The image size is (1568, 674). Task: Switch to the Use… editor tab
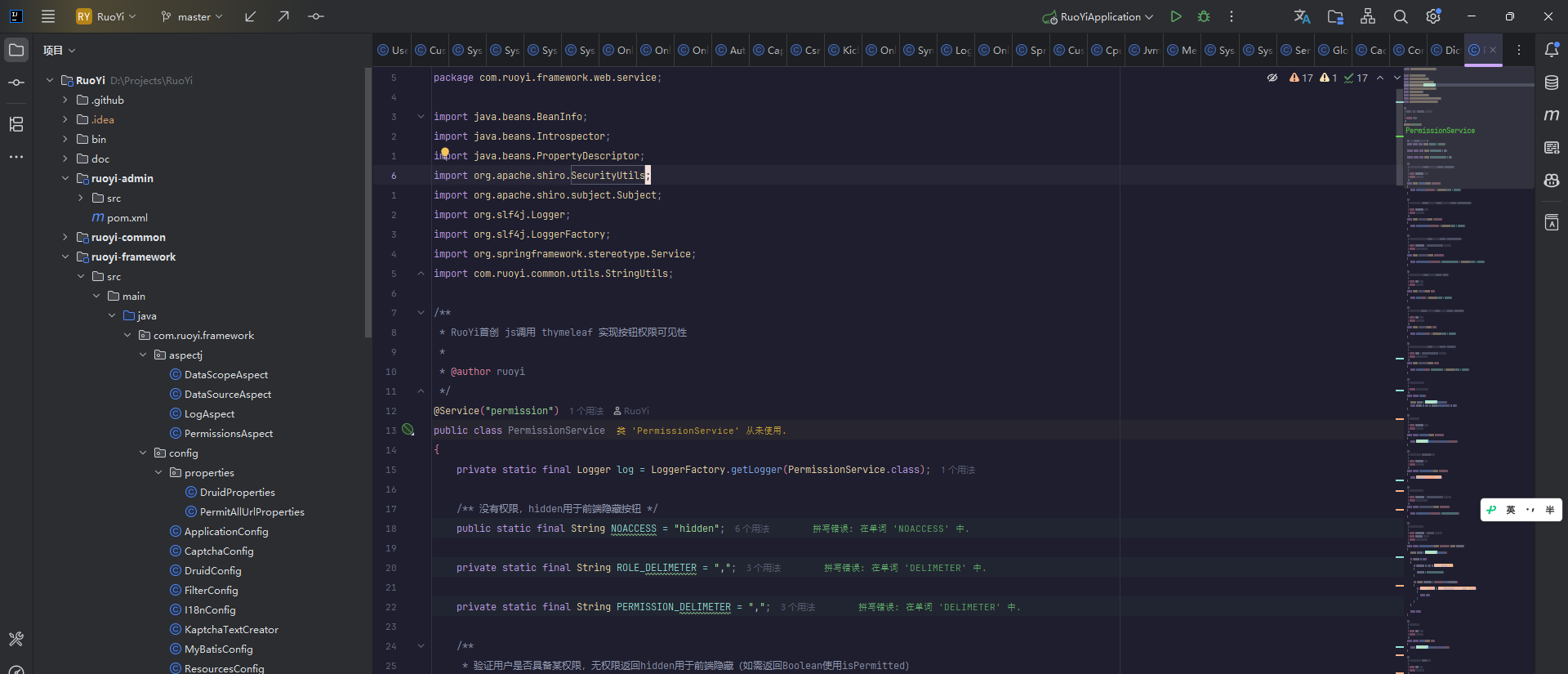(x=392, y=50)
